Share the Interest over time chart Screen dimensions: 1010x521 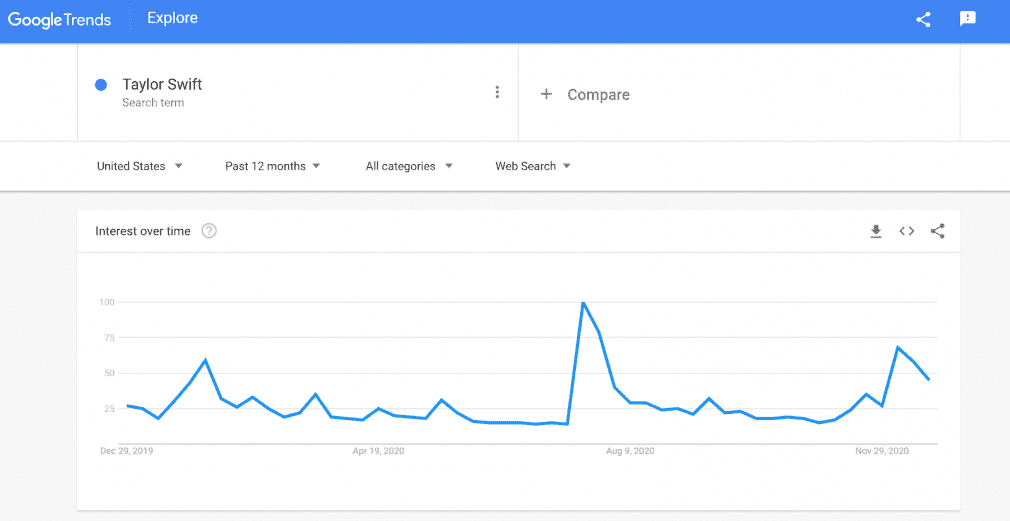tap(938, 231)
